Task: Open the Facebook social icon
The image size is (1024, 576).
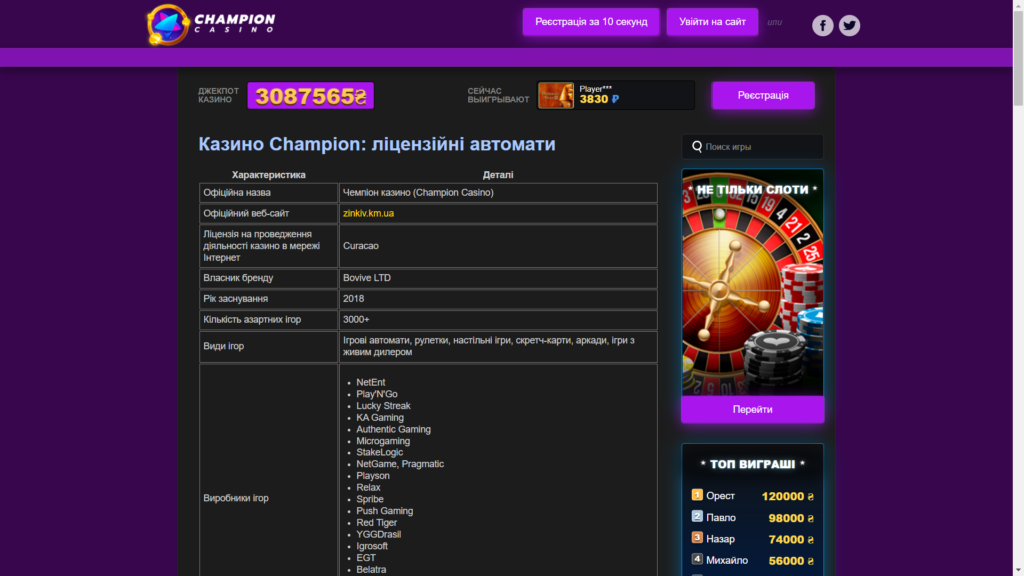Action: tap(822, 25)
